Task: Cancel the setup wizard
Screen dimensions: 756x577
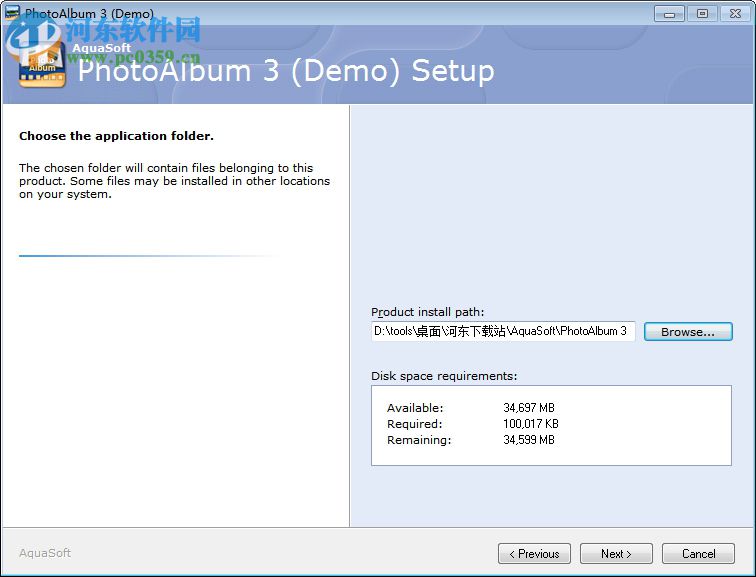Action: 698,553
